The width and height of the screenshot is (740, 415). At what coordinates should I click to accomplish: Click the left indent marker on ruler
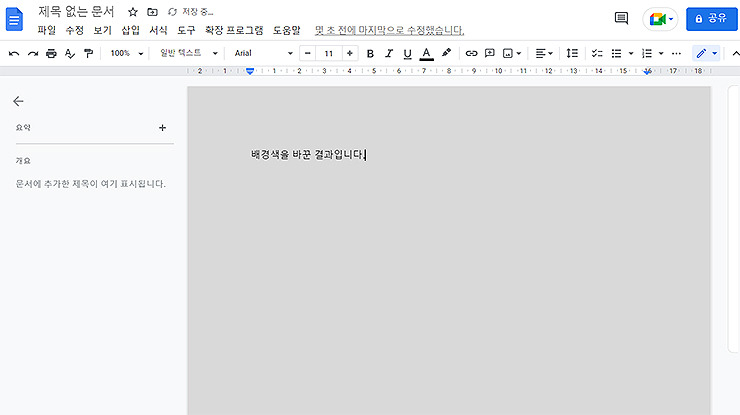pos(250,71)
